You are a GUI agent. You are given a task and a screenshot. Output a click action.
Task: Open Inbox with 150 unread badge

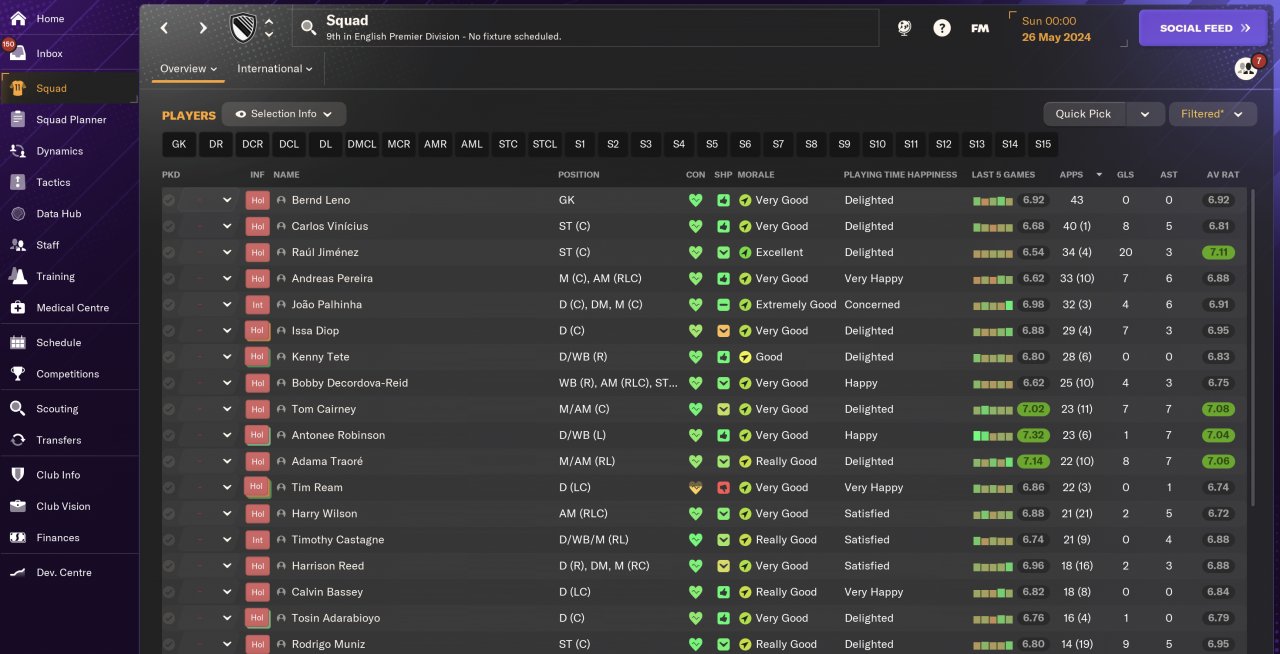click(x=18, y=53)
